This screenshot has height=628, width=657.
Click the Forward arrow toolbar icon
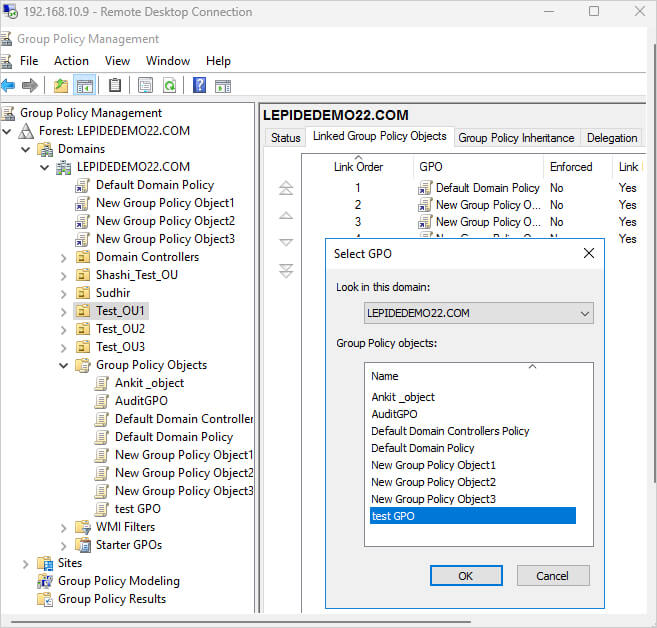pyautogui.click(x=29, y=86)
